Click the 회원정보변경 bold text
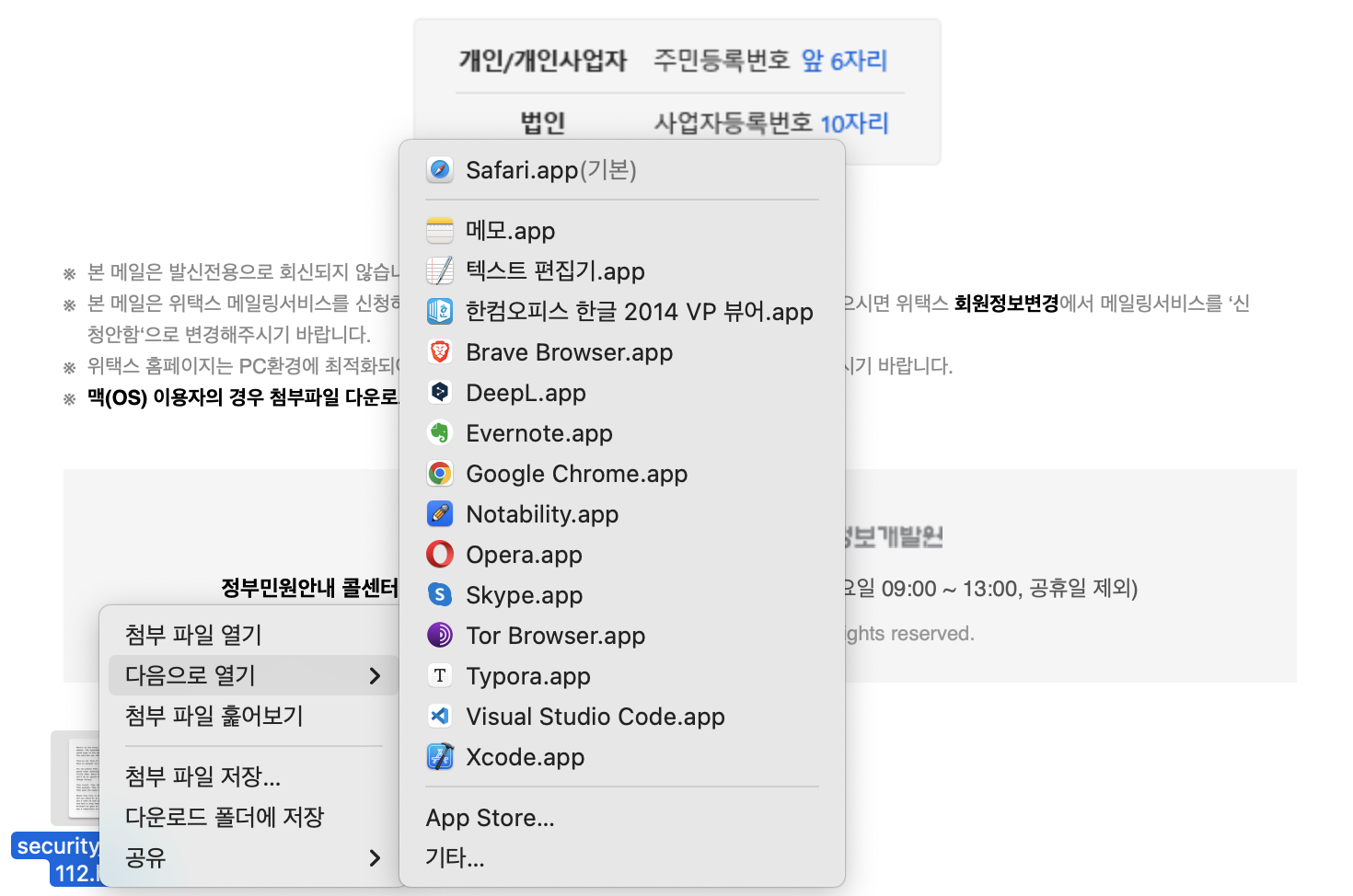This screenshot has width=1353, height=896. point(1006,304)
